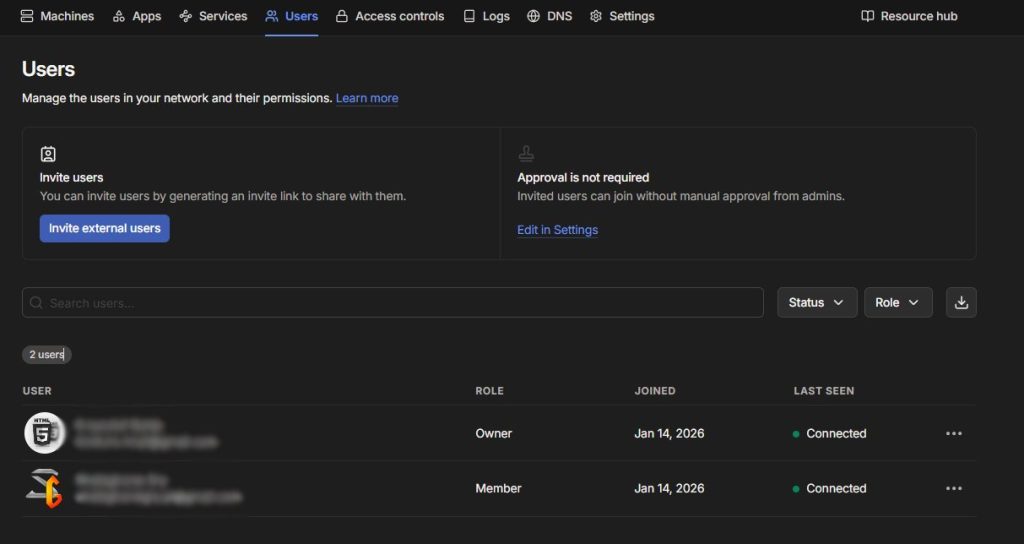Follow the Edit in Settings link

[557, 230]
